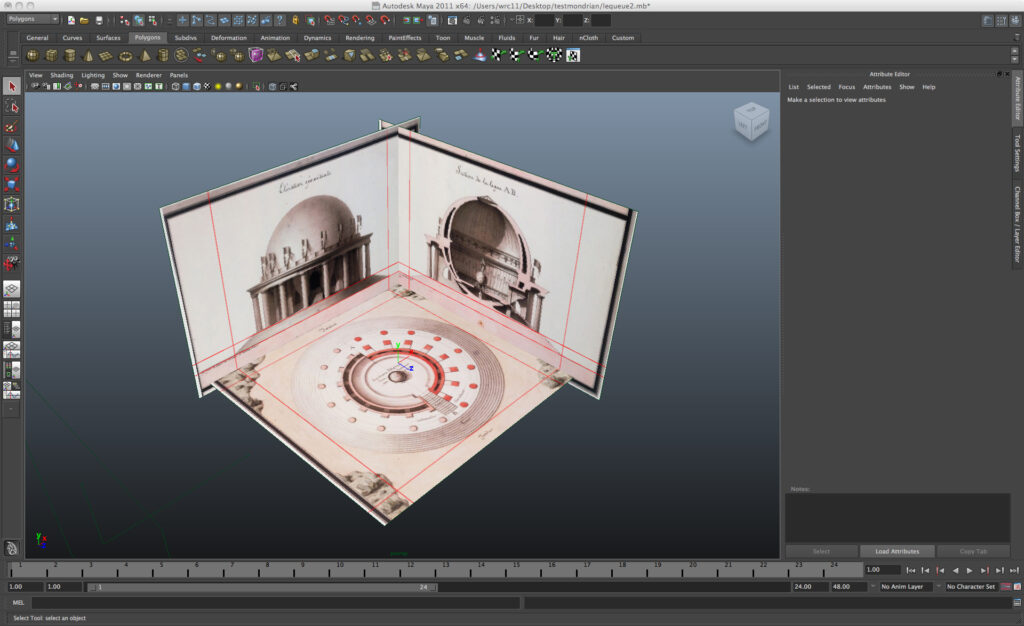The width and height of the screenshot is (1024, 626).
Task: Click the MEL command input field
Action: [x=275, y=603]
